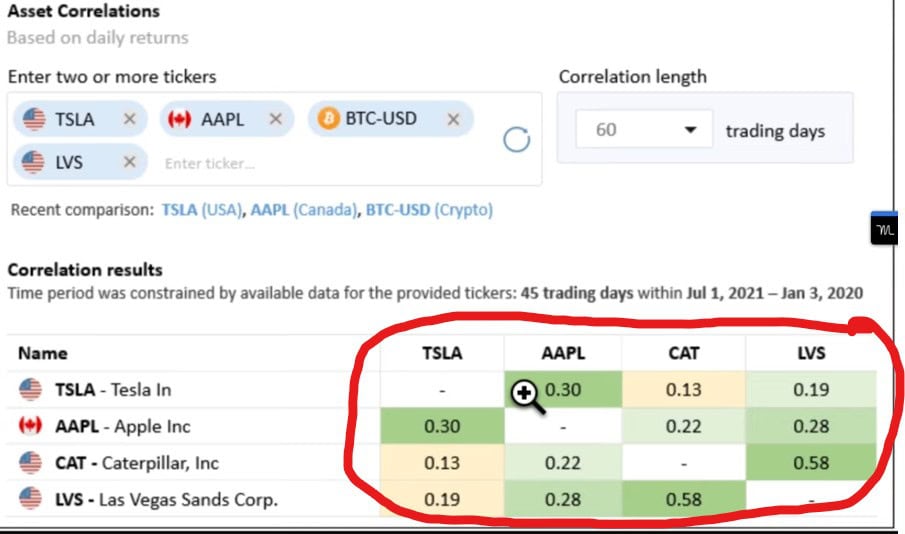Click the CAT - Caterpillar, Inc row name
905x534 pixels.
tap(137, 462)
